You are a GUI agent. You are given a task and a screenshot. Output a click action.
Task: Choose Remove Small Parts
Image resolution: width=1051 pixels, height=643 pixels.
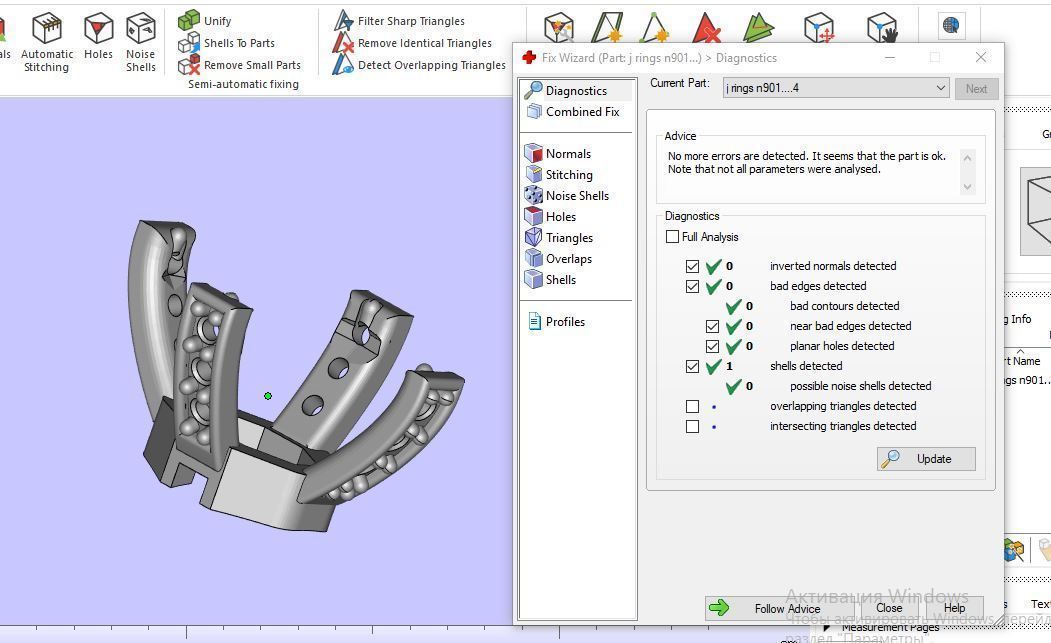click(239, 65)
